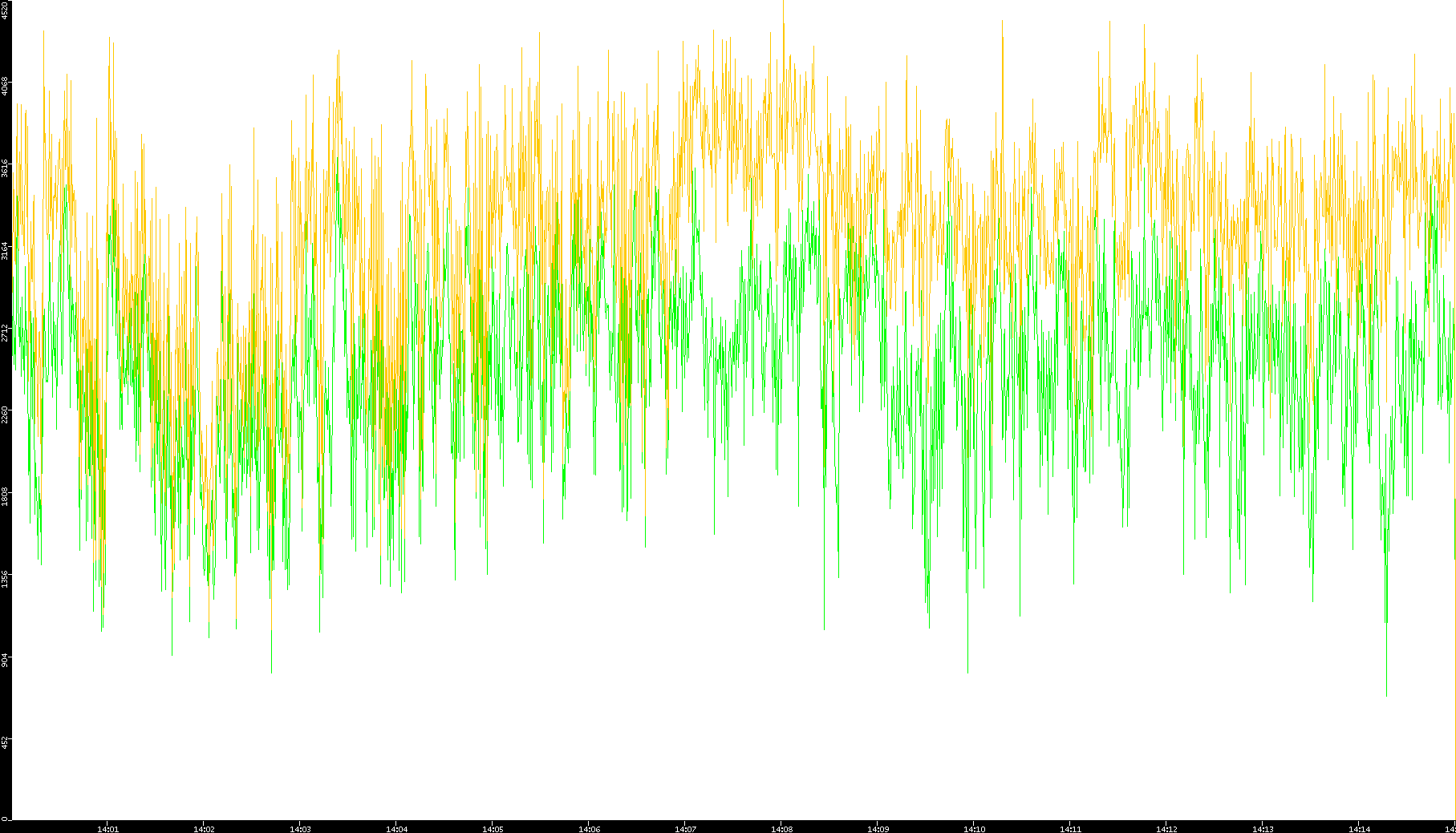Pick the 14:12 time axis label
This screenshot has height=833, width=1456.
coord(1166,829)
